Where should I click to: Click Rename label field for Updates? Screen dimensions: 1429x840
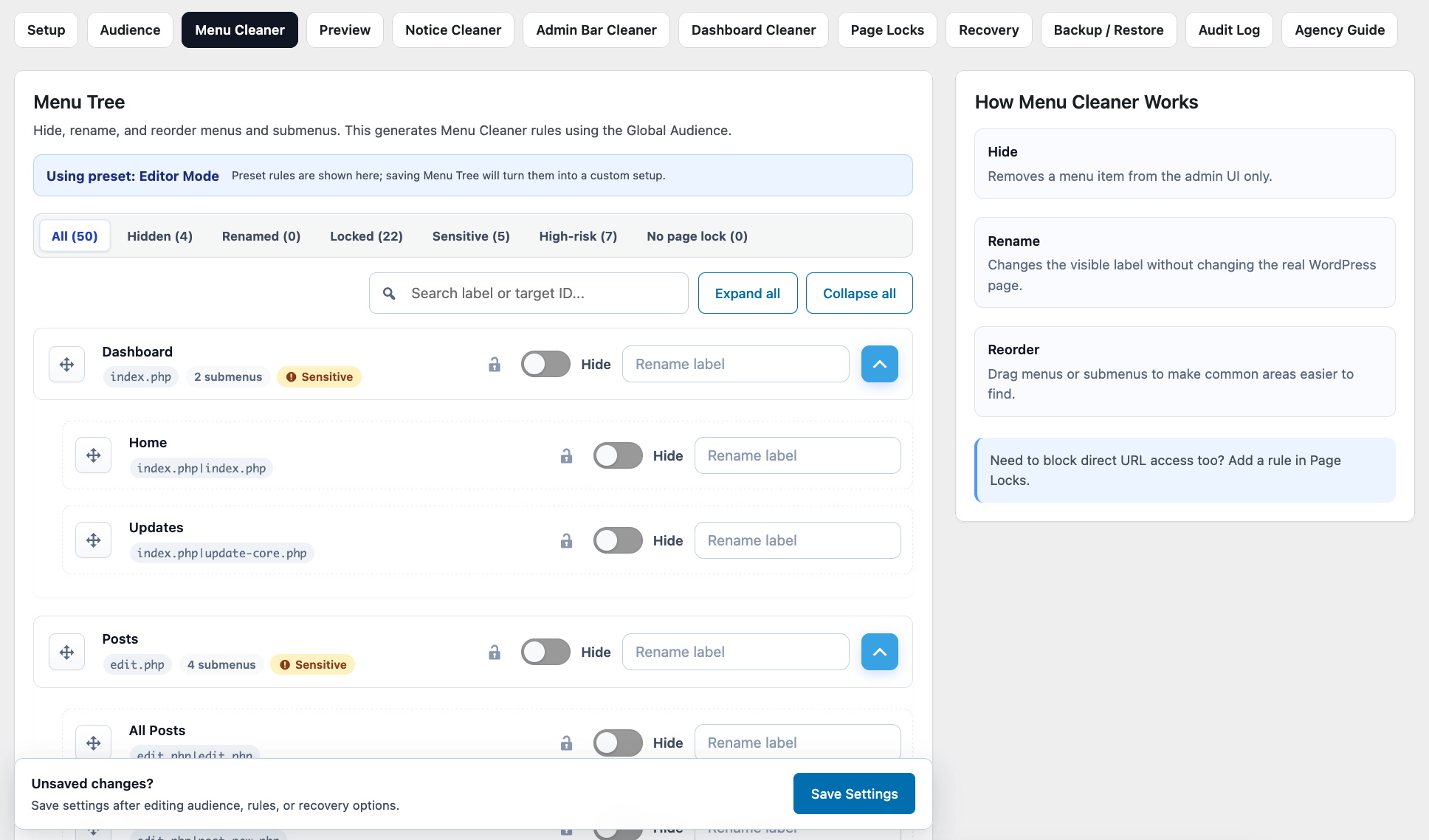(798, 540)
